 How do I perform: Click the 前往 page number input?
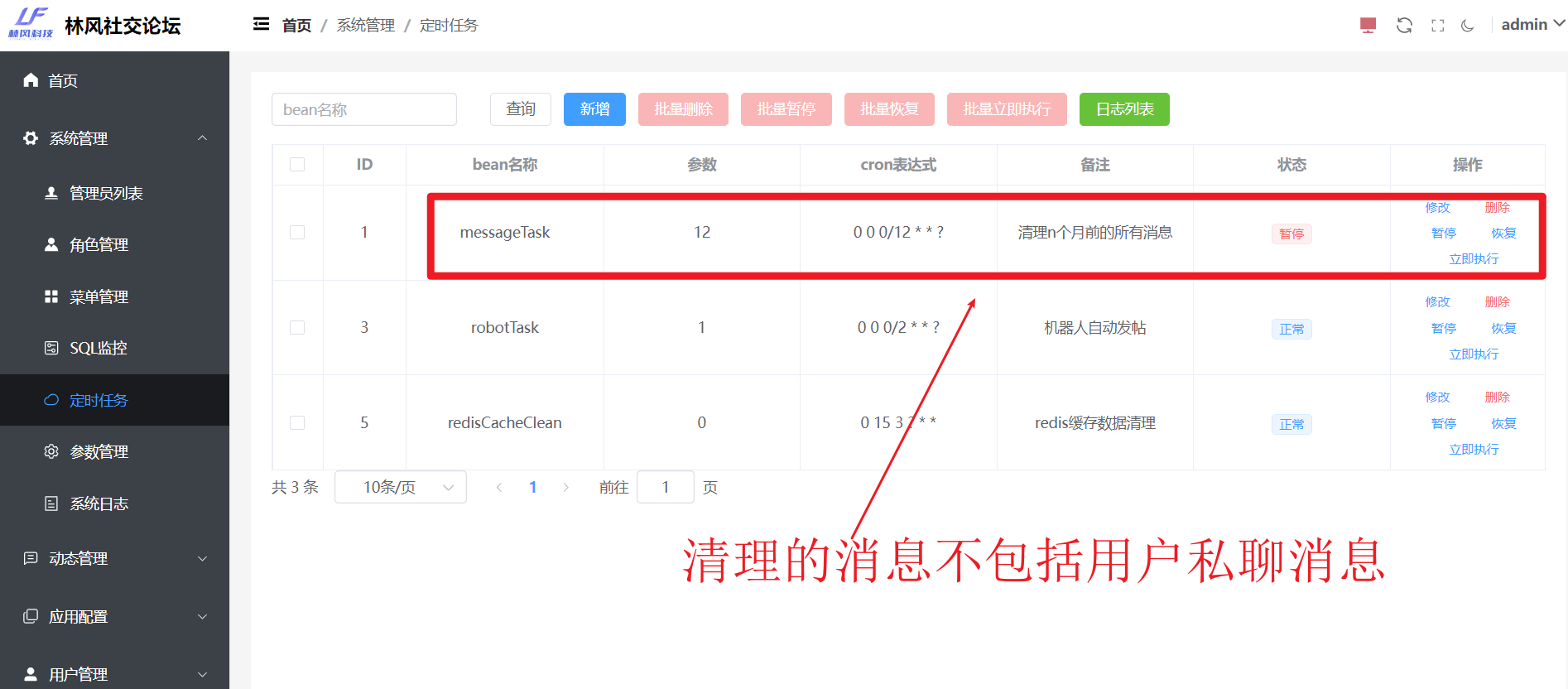pos(666,487)
